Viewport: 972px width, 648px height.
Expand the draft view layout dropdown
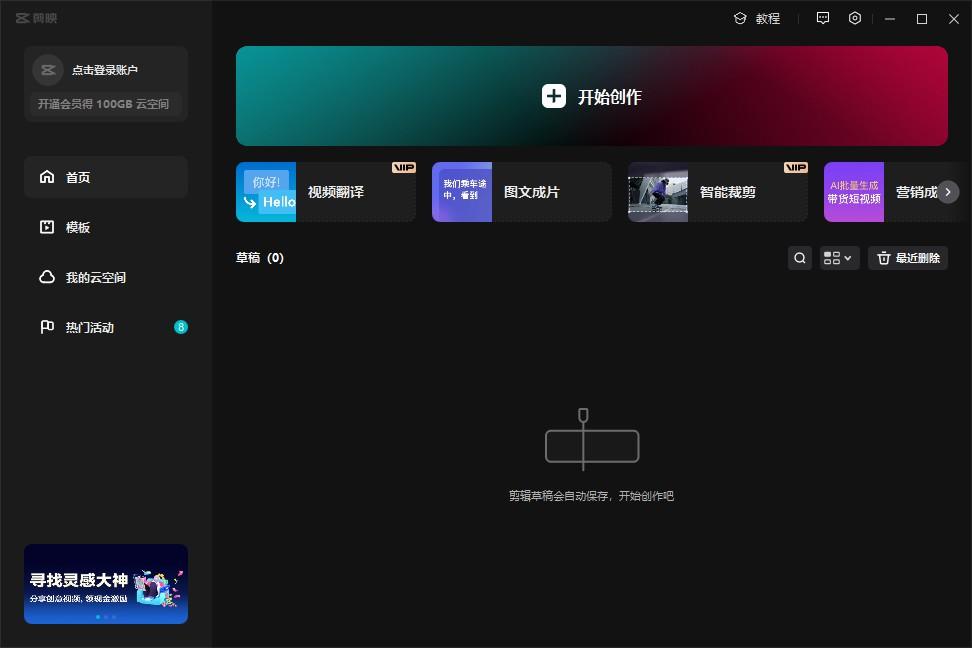click(x=839, y=258)
